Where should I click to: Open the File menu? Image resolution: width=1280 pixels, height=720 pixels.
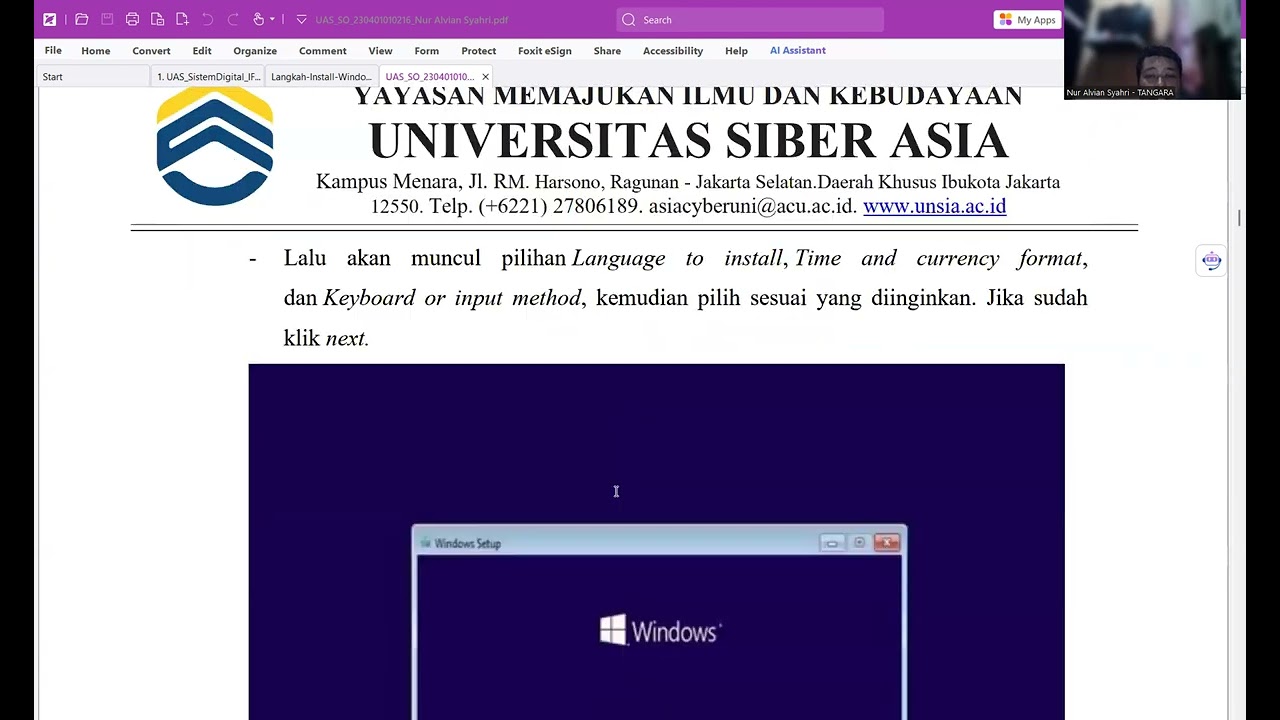(x=53, y=50)
